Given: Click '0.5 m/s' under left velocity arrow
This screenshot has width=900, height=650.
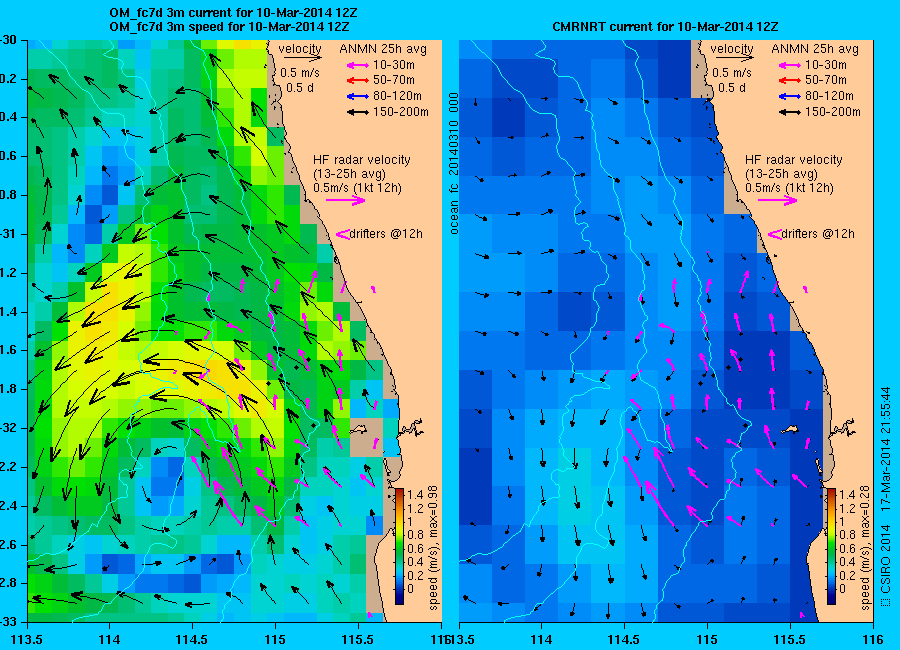Looking at the screenshot, I should coord(300,73).
